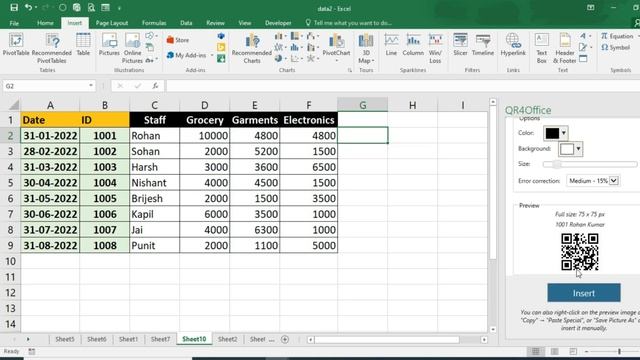
Task: Open the QR Background color dropdown
Action: coord(578,149)
